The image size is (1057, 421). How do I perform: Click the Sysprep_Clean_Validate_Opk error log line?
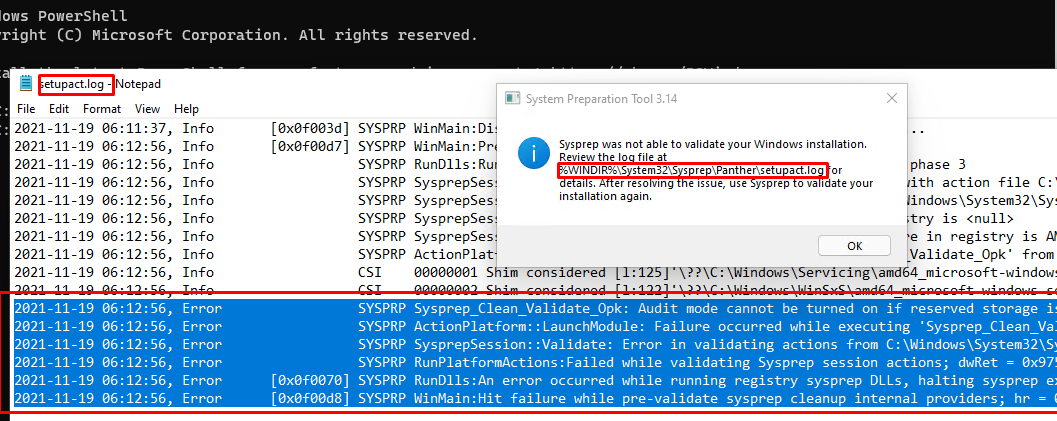point(535,309)
